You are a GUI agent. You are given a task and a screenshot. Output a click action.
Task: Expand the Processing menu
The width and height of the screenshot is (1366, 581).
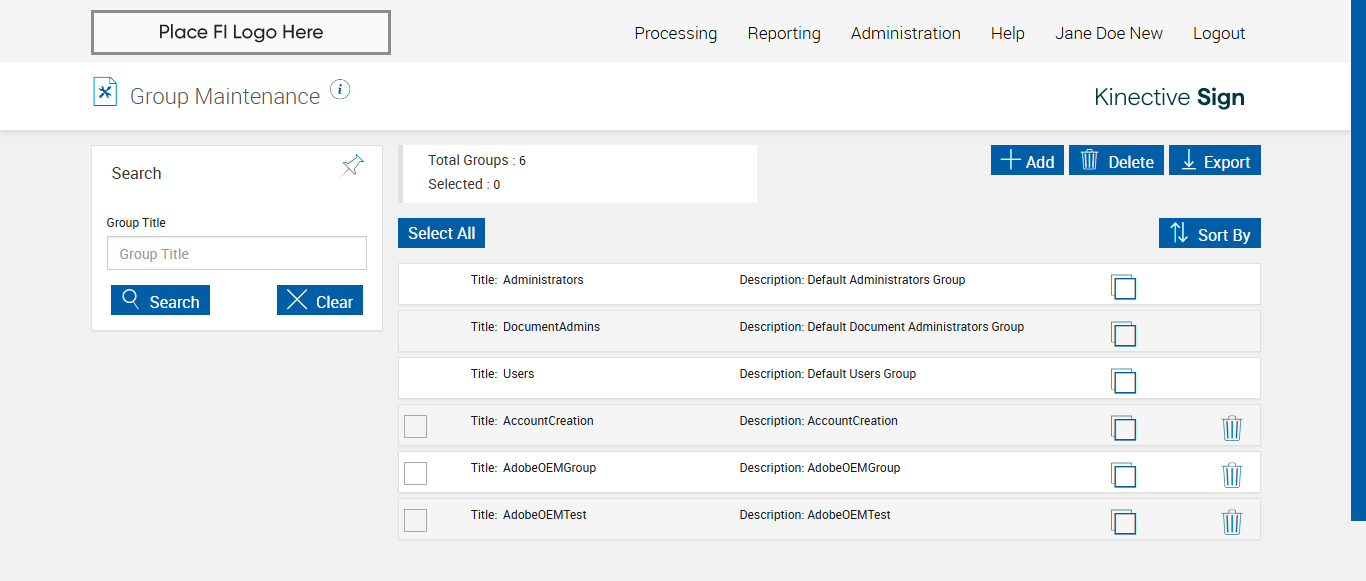pyautogui.click(x=675, y=33)
